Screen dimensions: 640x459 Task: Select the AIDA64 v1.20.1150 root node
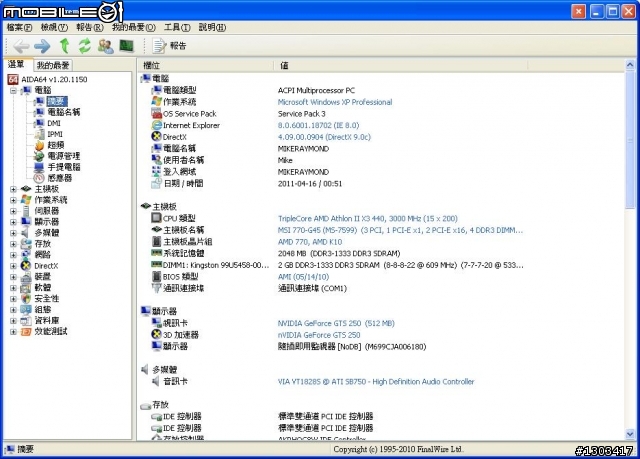[x=54, y=79]
